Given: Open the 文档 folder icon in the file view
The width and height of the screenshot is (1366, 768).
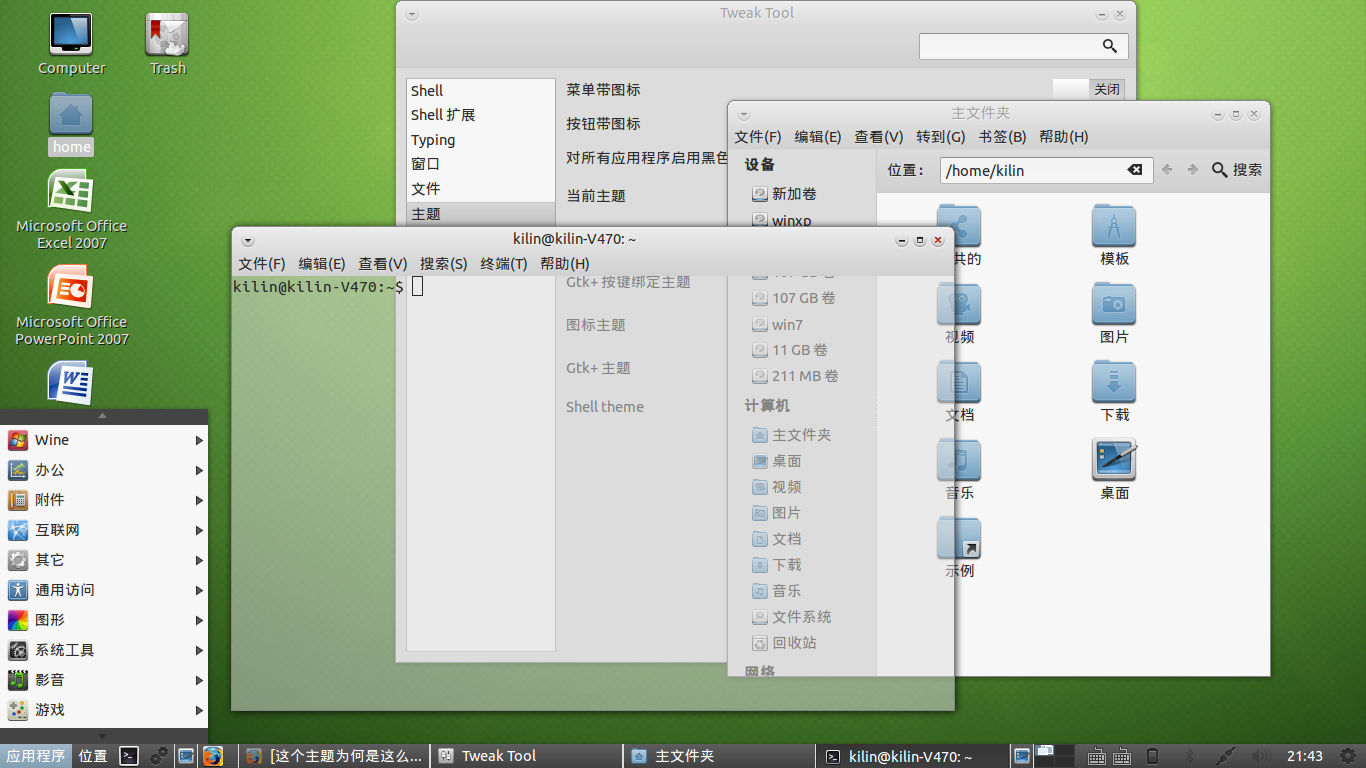Looking at the screenshot, I should (x=959, y=381).
